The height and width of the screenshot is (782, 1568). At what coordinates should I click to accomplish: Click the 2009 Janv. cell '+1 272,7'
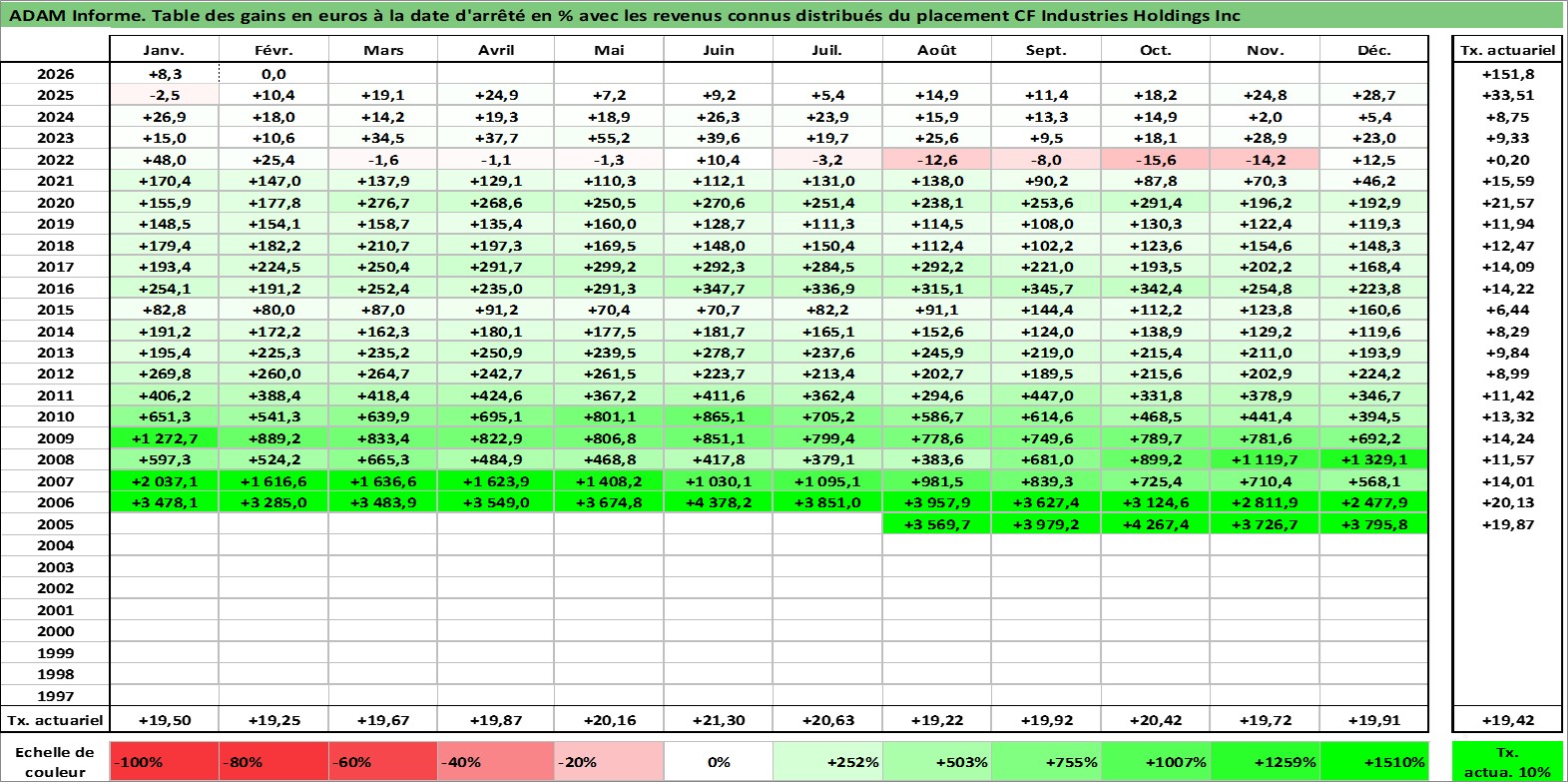pos(164,438)
